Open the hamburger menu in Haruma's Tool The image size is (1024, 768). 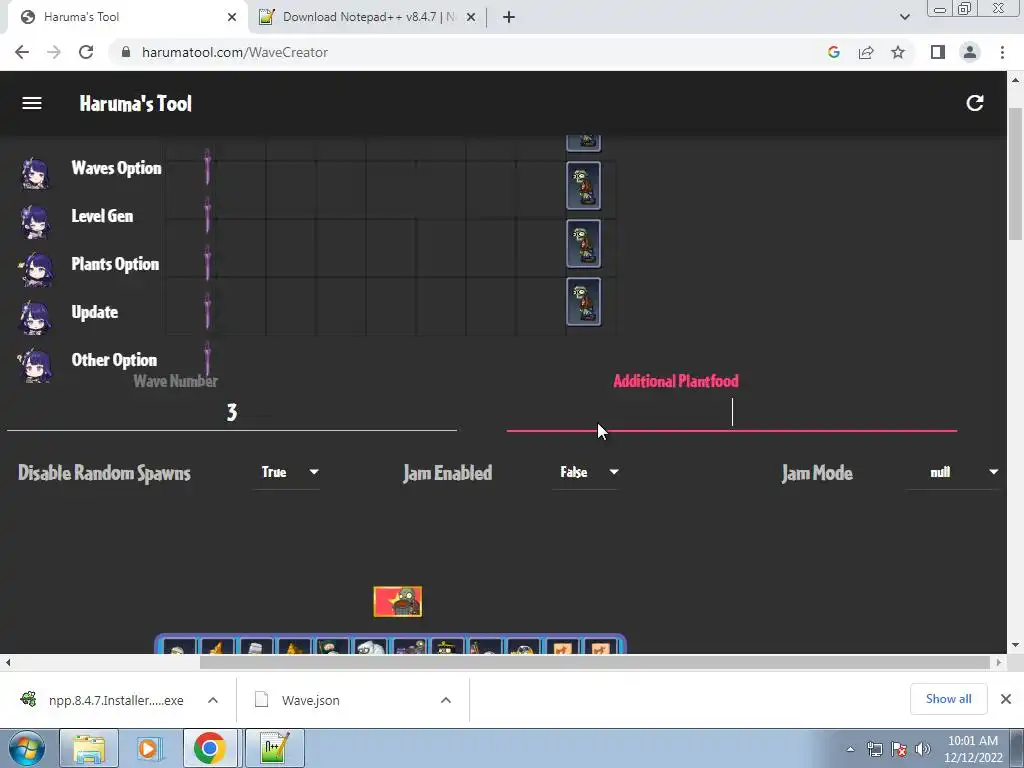pos(32,103)
